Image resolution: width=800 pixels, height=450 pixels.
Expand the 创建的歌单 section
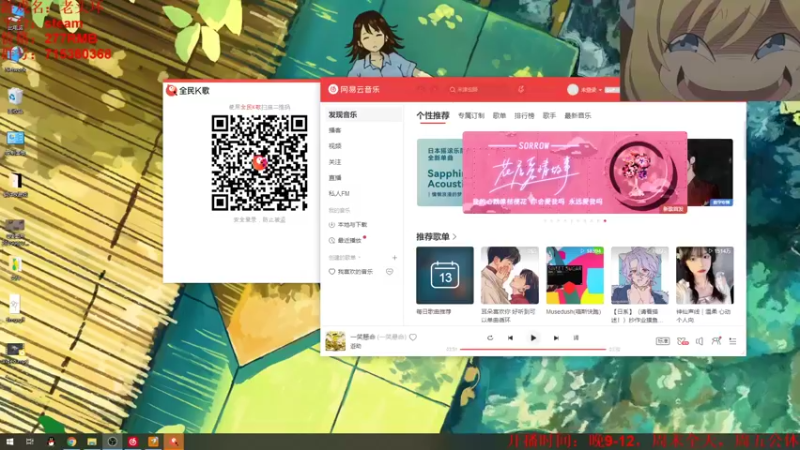344,258
